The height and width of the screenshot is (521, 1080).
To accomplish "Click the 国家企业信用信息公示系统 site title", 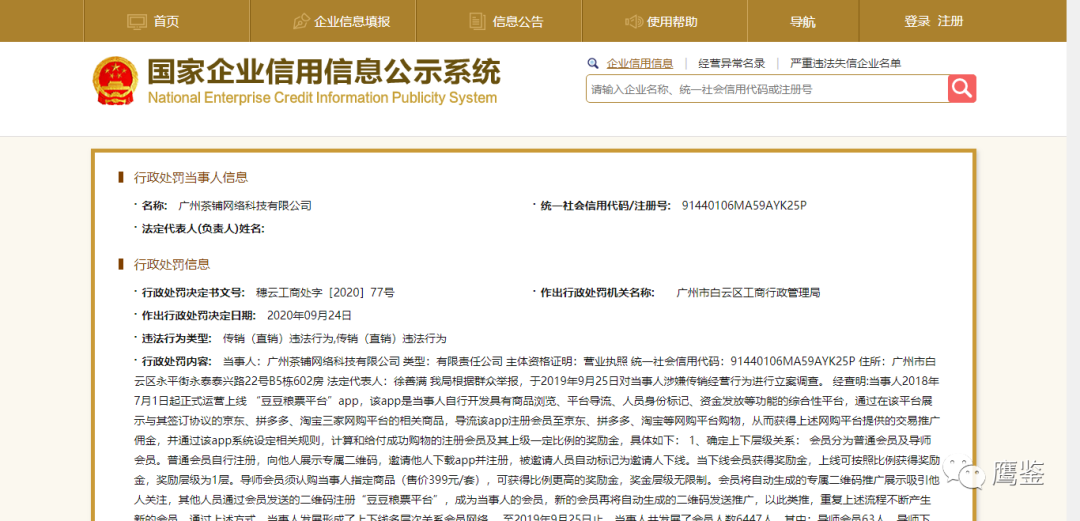I will [323, 73].
